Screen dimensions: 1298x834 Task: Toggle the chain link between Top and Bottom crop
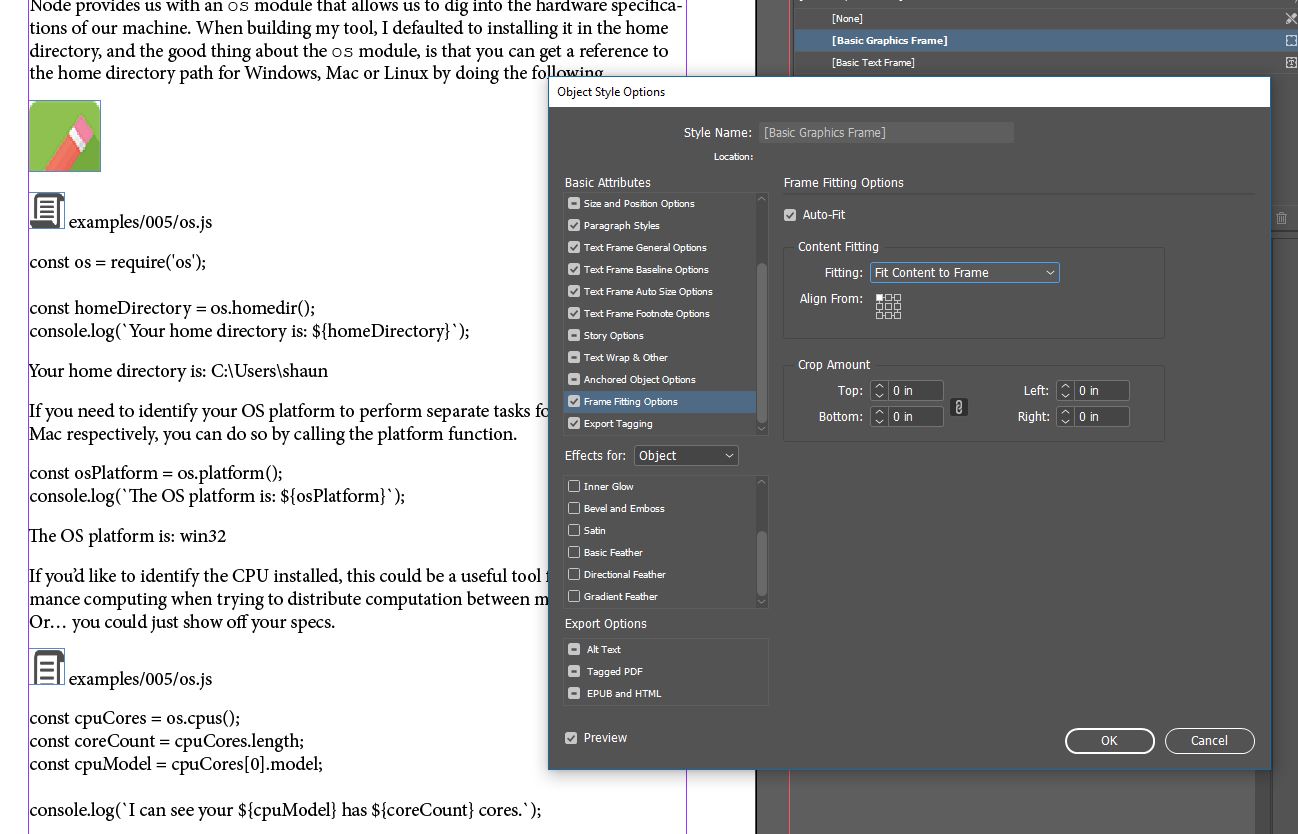958,406
